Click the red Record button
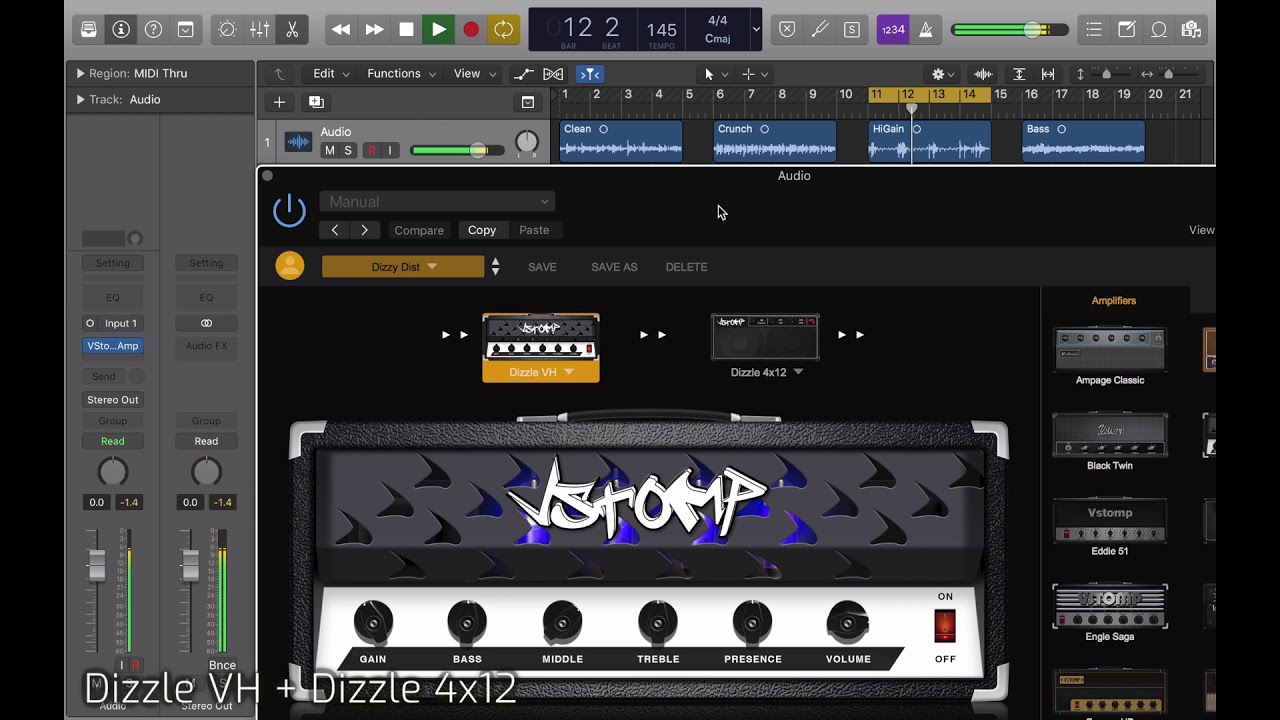The height and width of the screenshot is (720, 1280). click(x=470, y=29)
